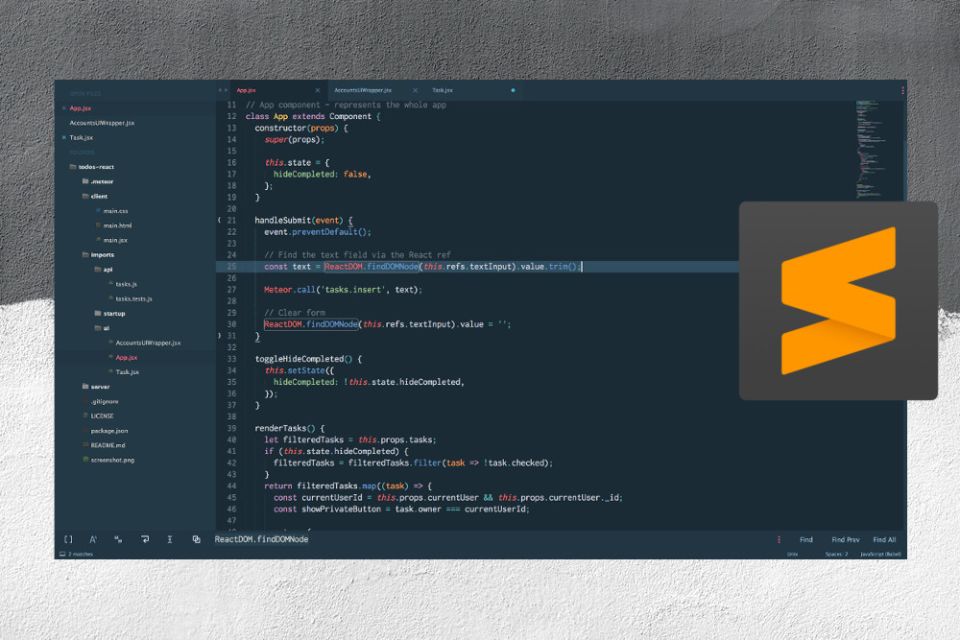Click the Find All button
Screen dimensions: 960x640
tap(884, 540)
